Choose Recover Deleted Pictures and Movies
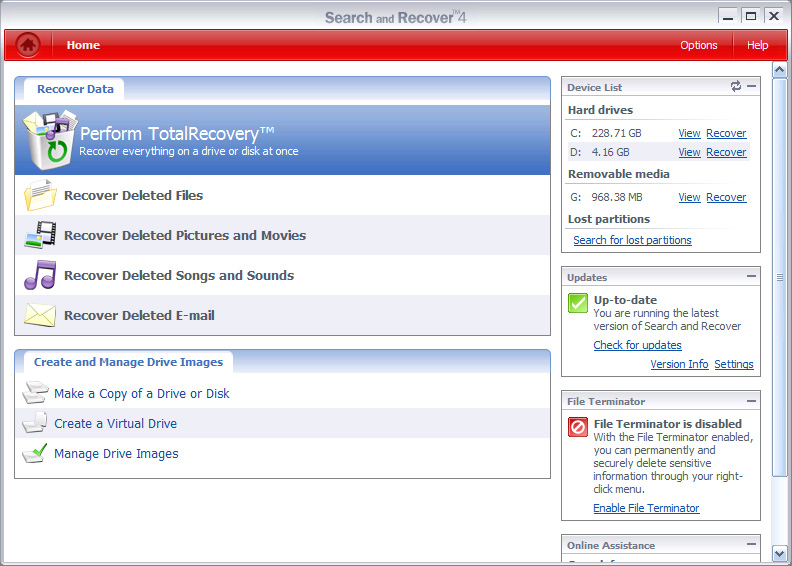792x566 pixels. pyautogui.click(x=282, y=235)
